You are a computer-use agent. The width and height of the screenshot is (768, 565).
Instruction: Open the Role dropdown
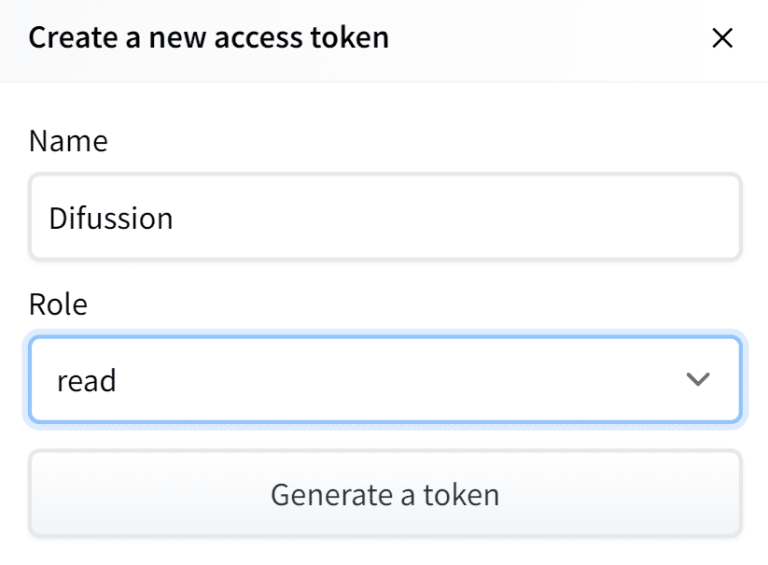pyautogui.click(x=385, y=380)
